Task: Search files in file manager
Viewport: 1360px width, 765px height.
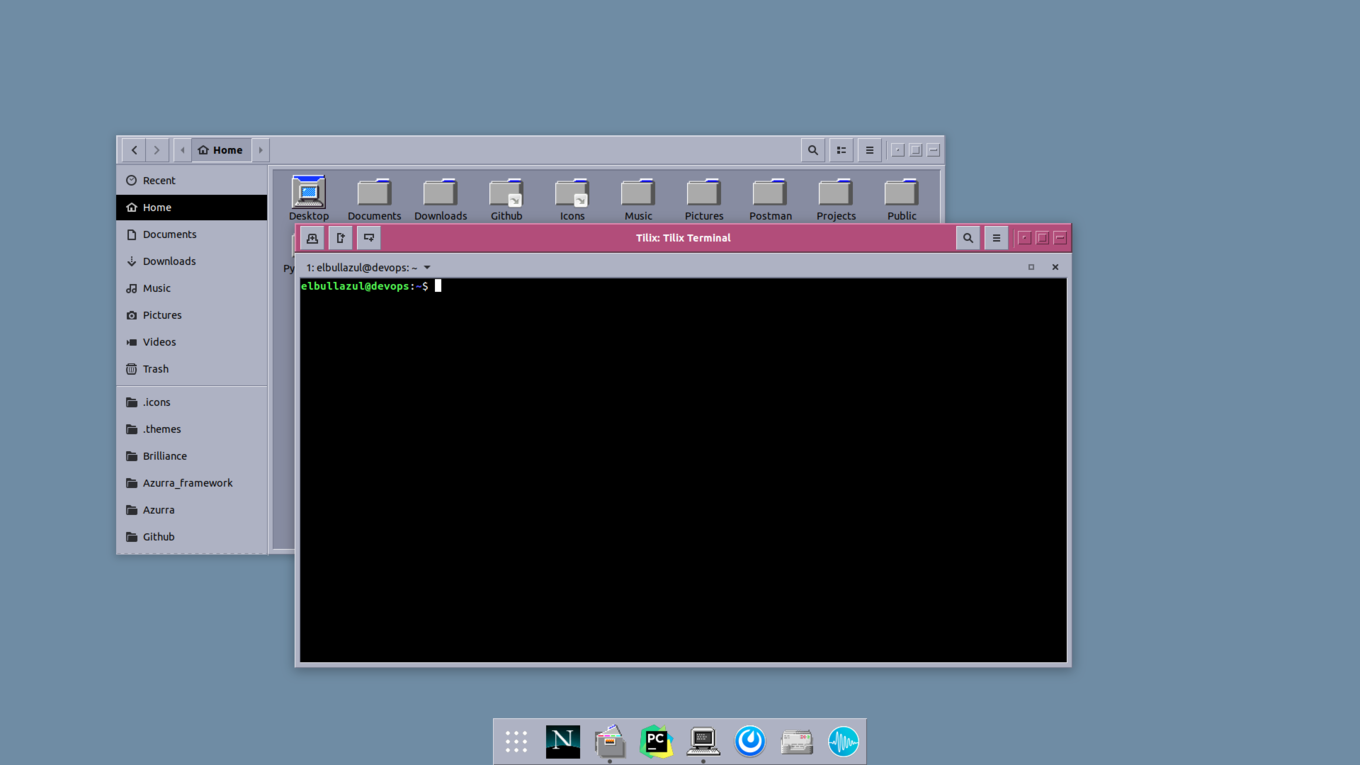Action: [x=813, y=150]
